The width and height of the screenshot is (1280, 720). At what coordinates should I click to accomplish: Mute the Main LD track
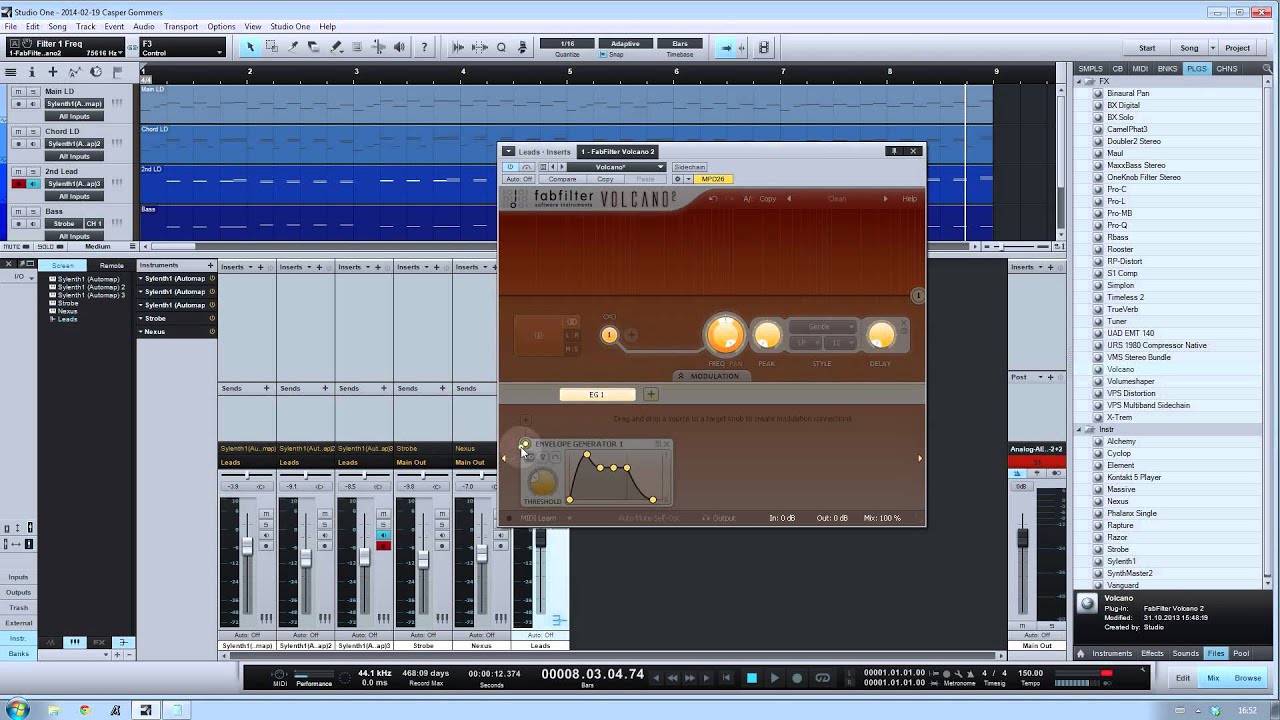point(18,91)
